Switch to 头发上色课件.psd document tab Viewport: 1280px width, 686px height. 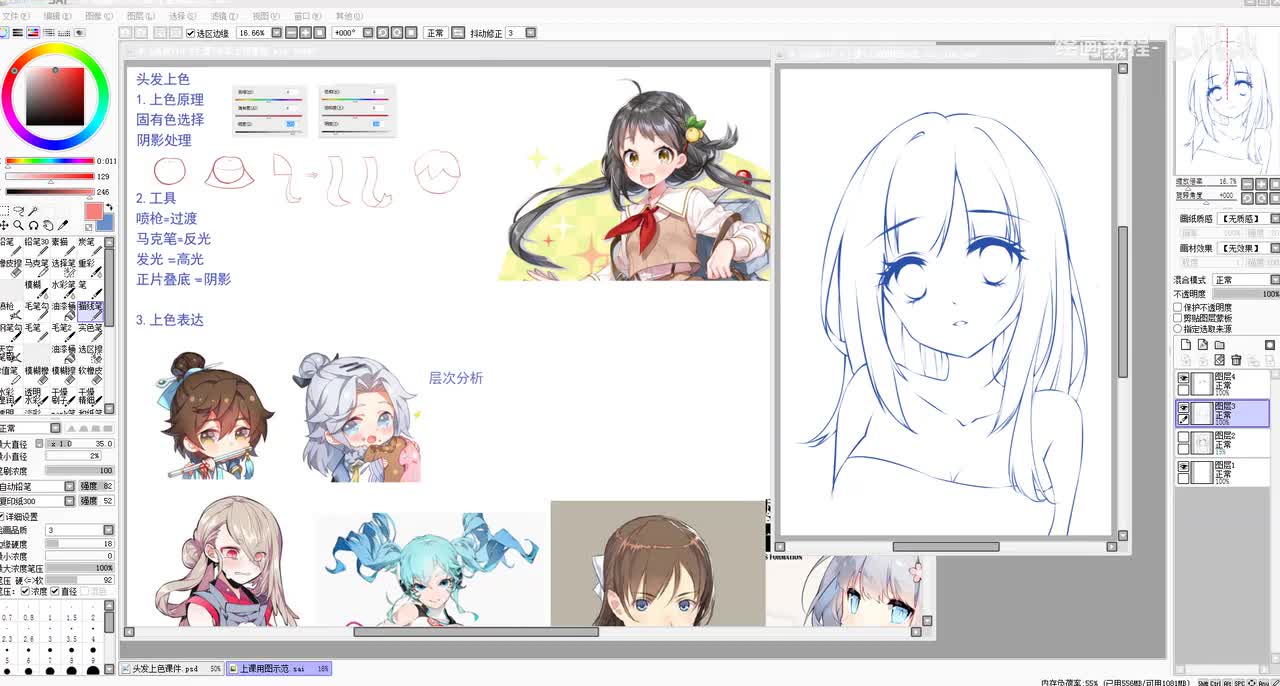tap(171, 669)
